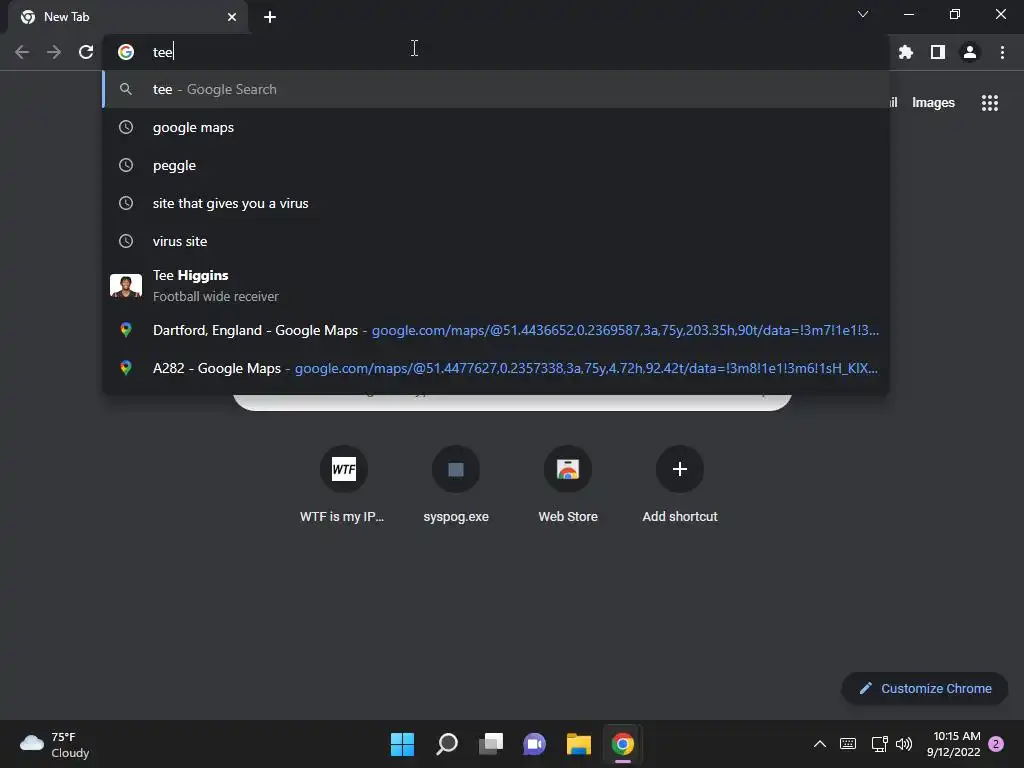Viewport: 1024px width, 768px height.
Task: Choose Tee Higgins suggestion
Action: tap(496, 285)
